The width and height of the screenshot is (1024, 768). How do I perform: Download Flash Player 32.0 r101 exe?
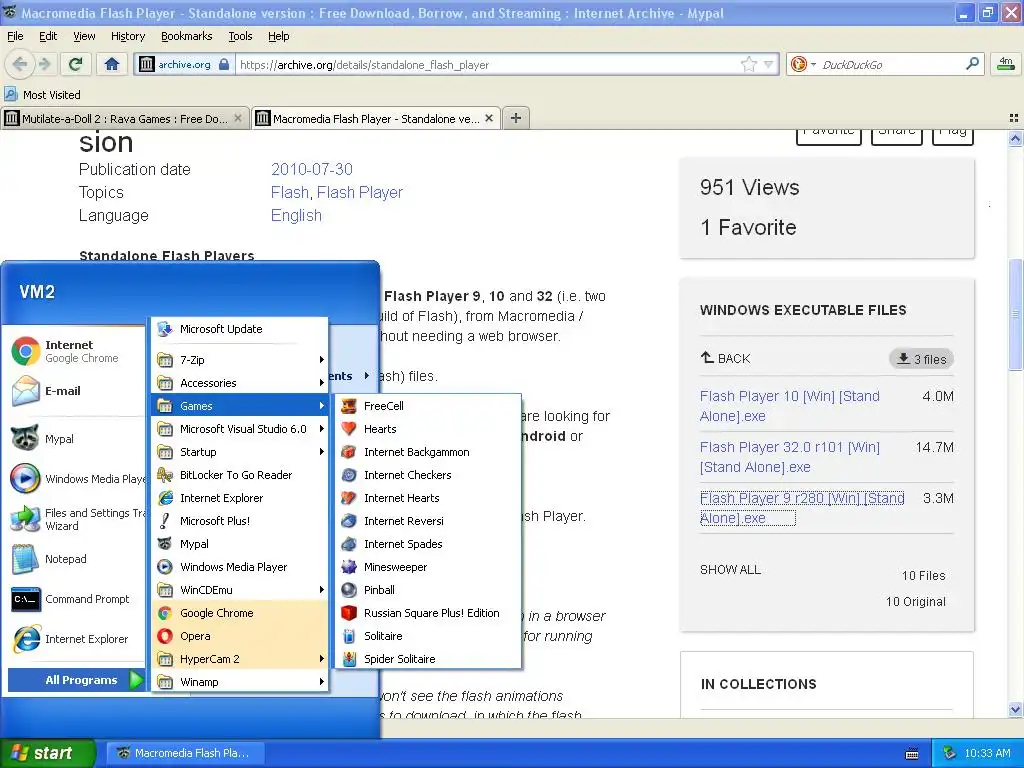coord(790,457)
